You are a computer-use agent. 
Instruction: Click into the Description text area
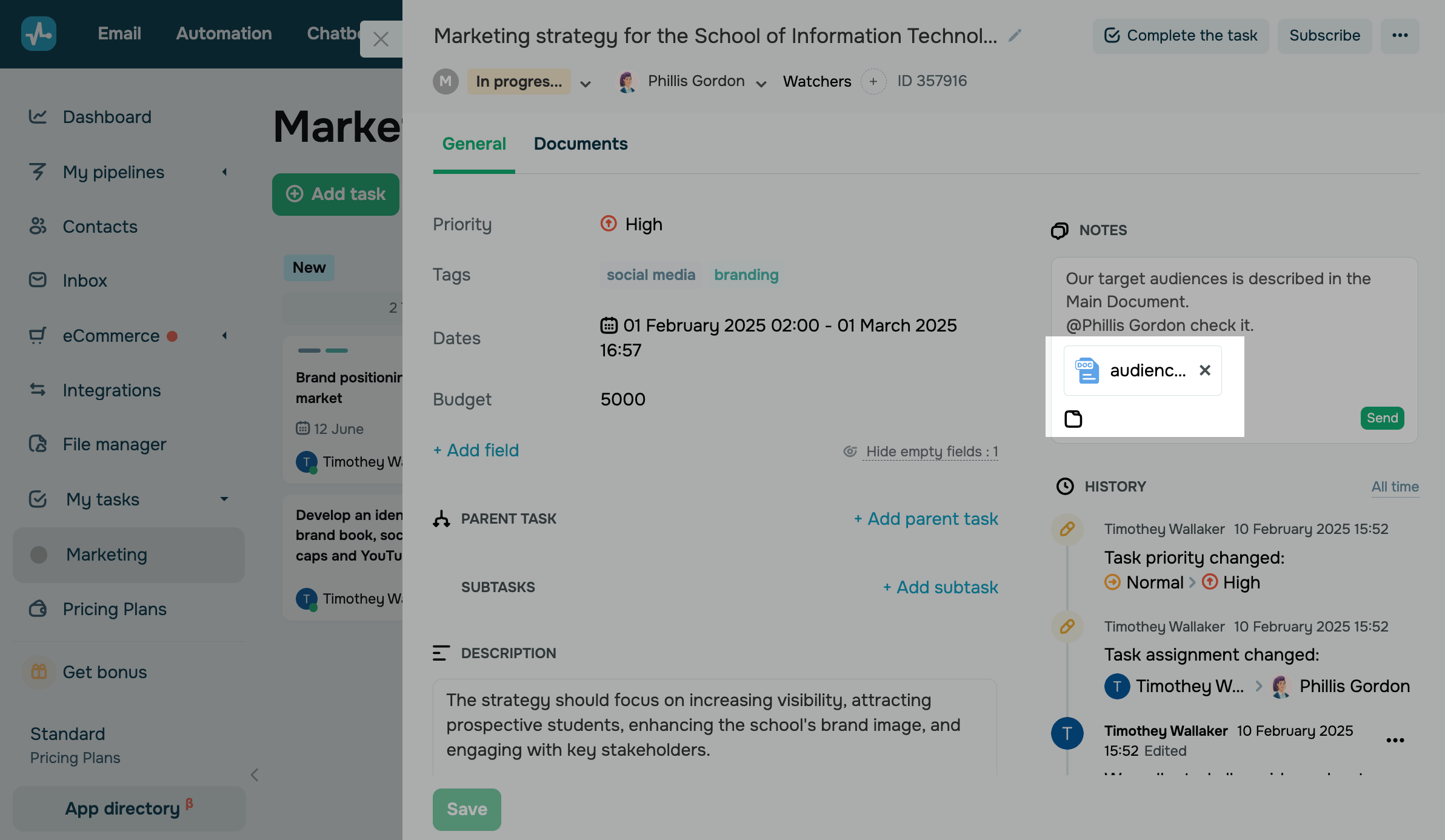714,725
